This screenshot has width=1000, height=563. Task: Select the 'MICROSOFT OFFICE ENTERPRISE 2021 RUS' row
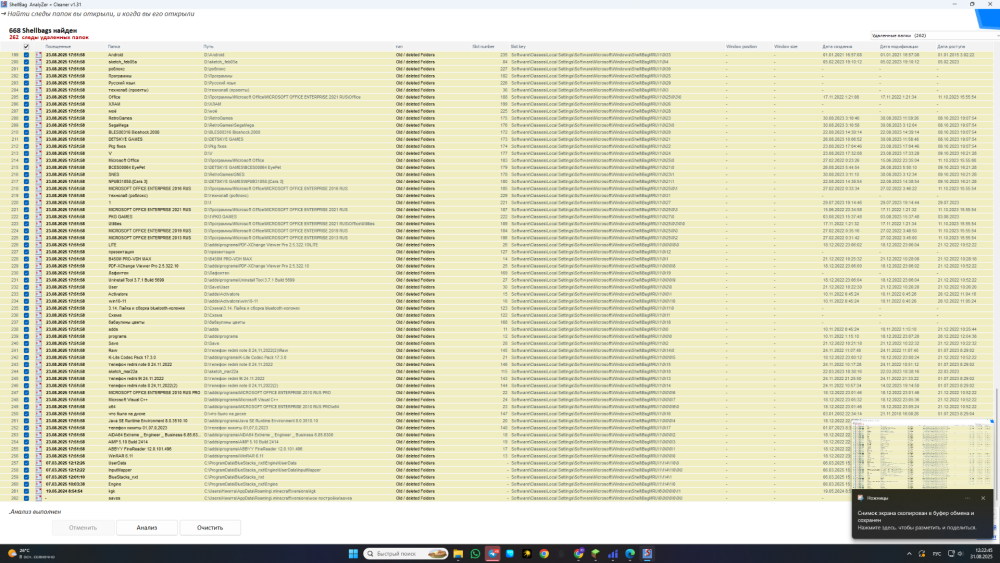pos(497,209)
